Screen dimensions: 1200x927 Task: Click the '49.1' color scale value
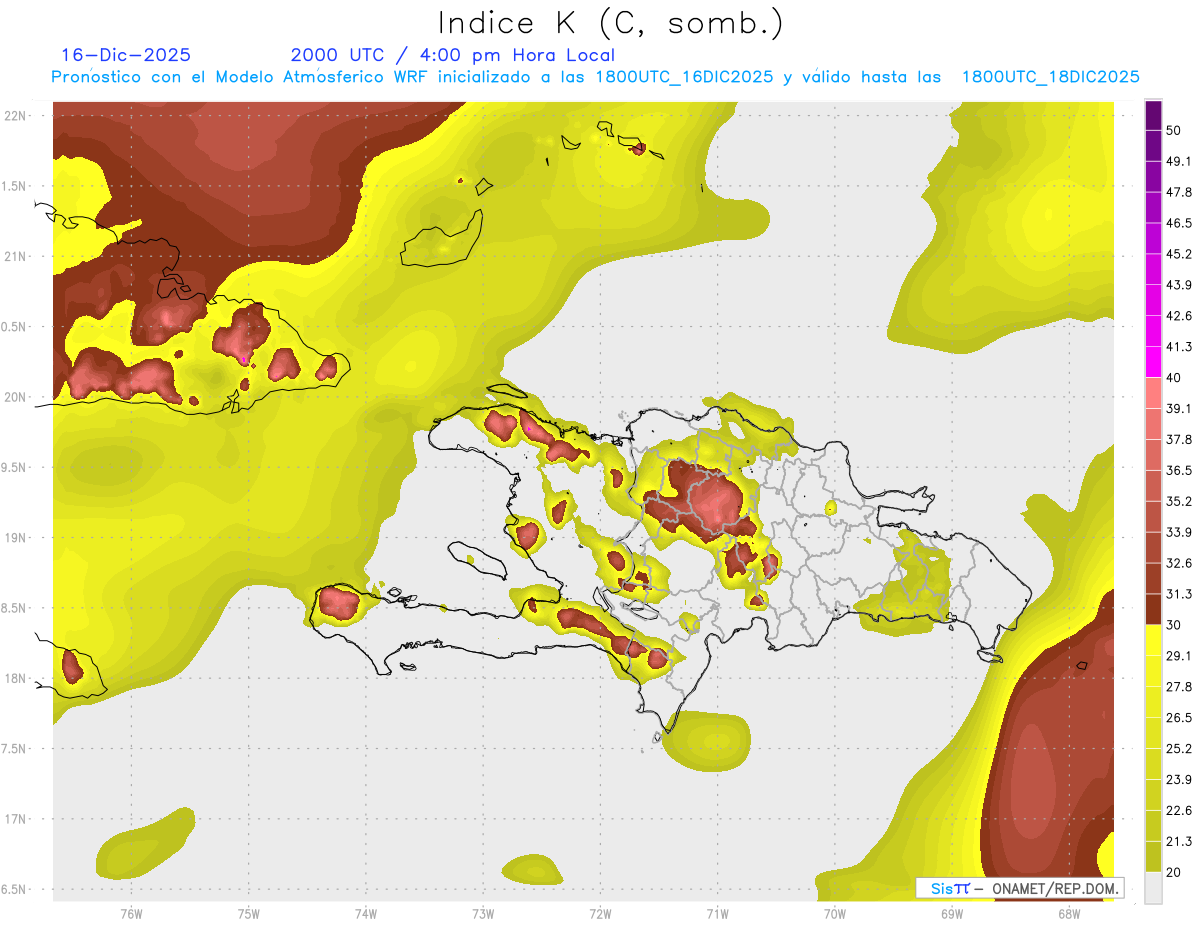click(1179, 161)
